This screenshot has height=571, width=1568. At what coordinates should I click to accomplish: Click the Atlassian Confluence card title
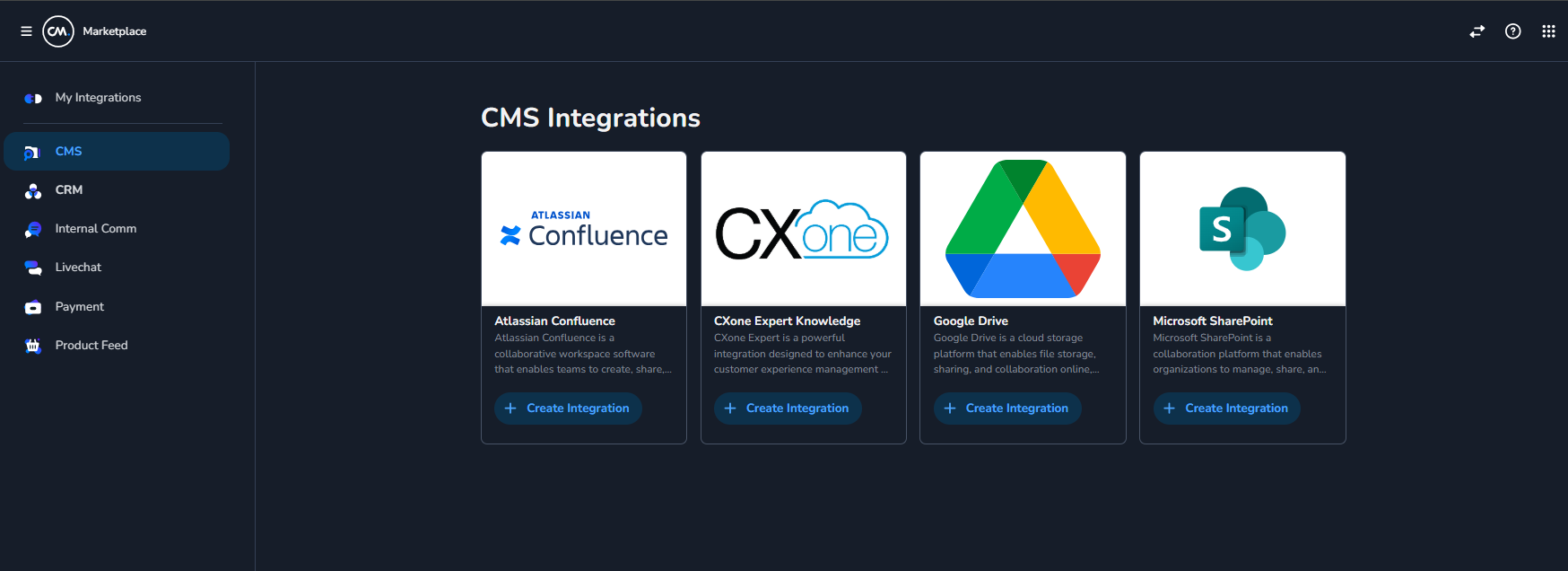pos(554,321)
